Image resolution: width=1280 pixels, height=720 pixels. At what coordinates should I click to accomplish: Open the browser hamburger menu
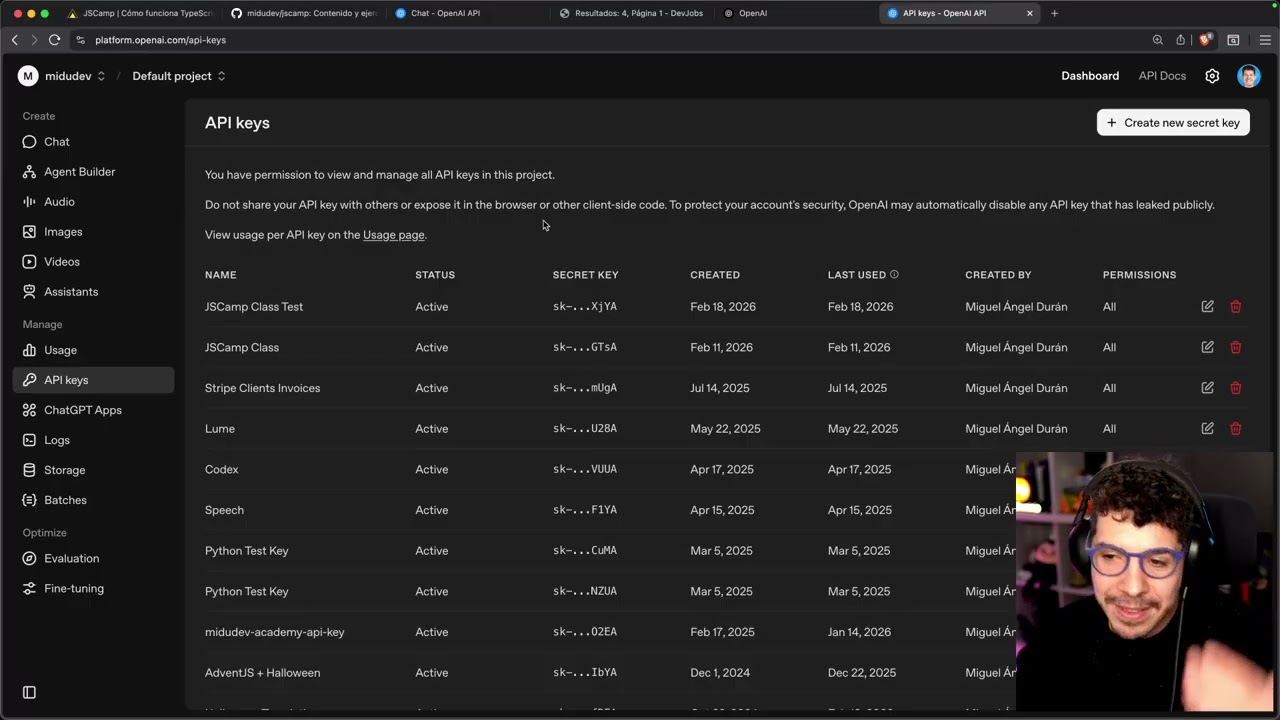pos(1265,40)
